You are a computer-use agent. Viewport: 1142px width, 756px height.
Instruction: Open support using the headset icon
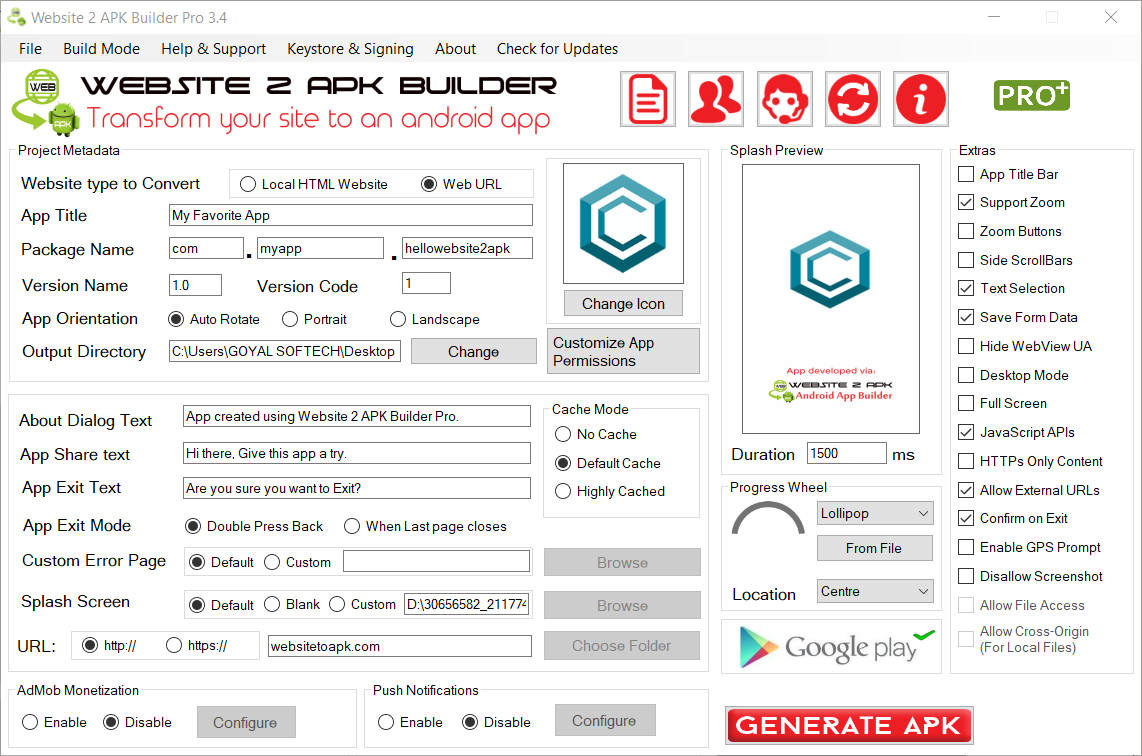[784, 98]
